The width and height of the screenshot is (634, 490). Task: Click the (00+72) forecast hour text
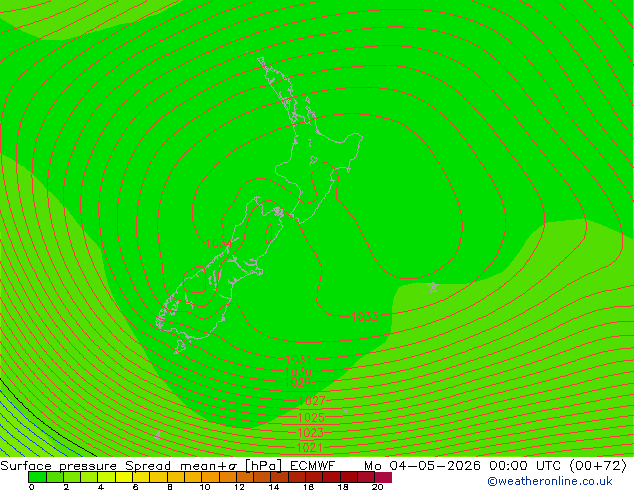click(x=598, y=466)
